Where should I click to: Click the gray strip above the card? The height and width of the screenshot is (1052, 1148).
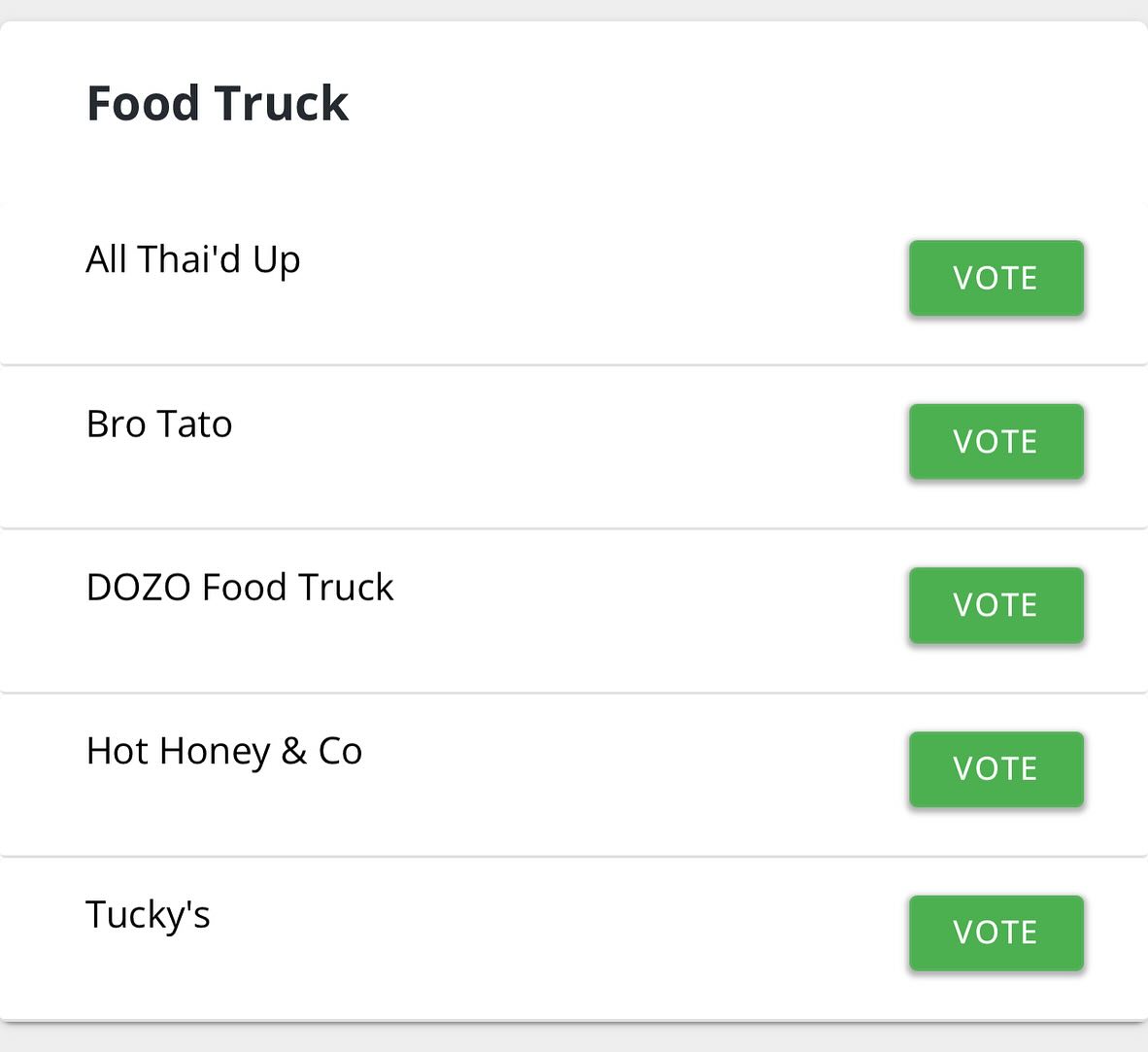pyautogui.click(x=574, y=10)
